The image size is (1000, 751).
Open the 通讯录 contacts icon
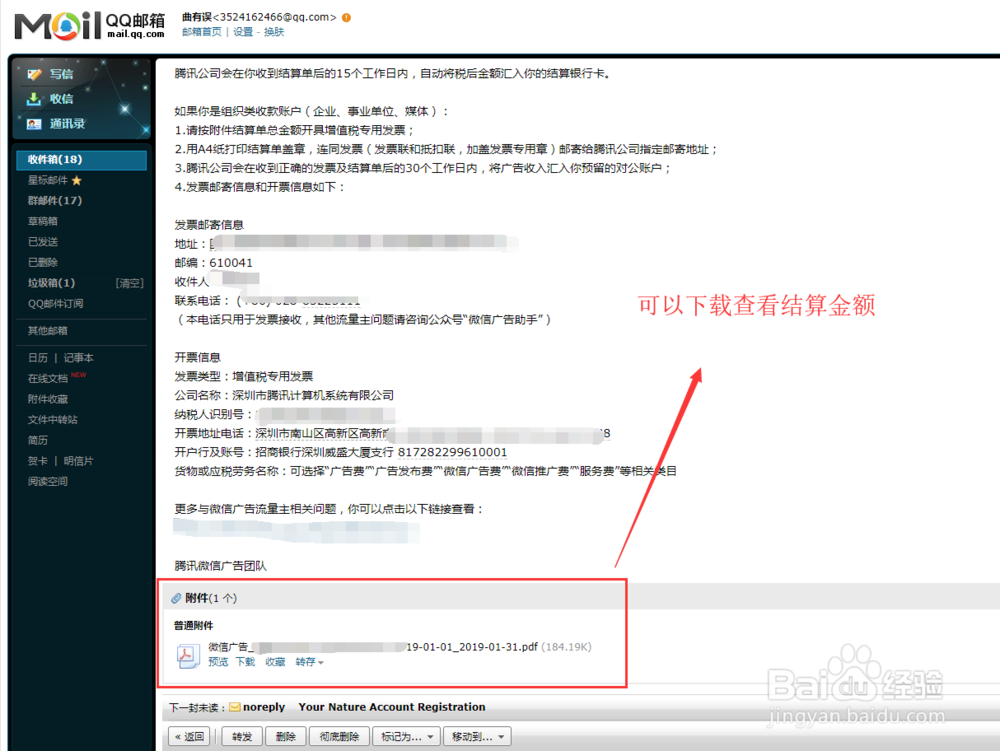(33, 122)
